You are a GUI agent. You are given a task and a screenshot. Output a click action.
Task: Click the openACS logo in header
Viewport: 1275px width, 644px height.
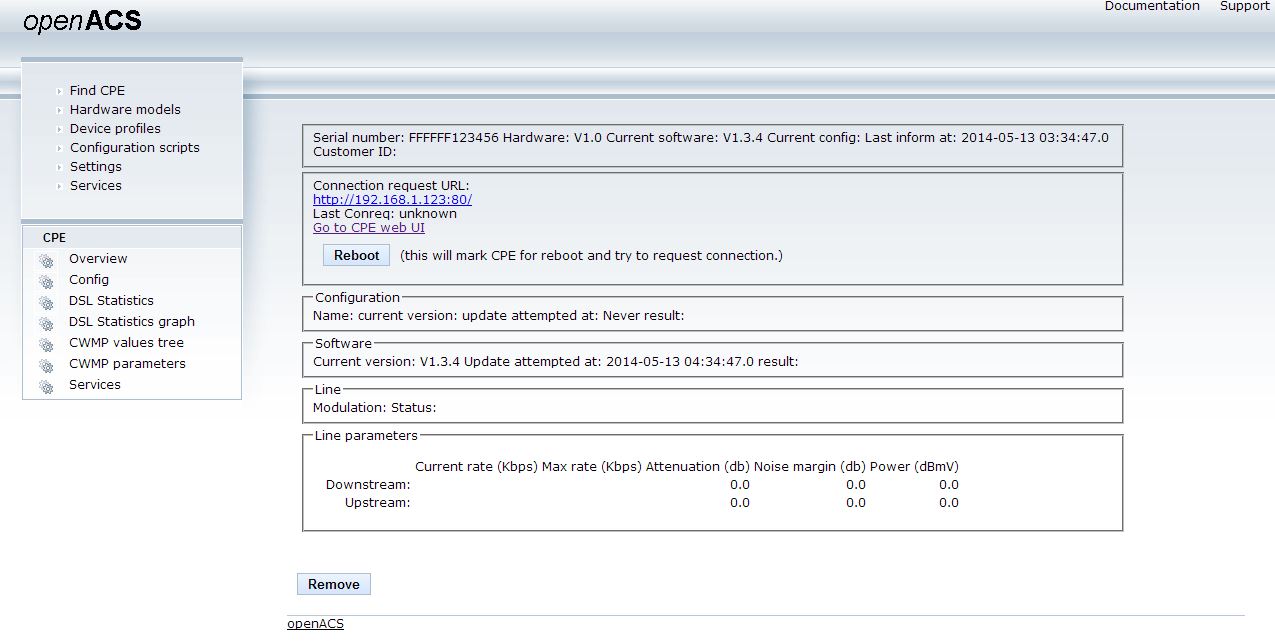click(82, 21)
